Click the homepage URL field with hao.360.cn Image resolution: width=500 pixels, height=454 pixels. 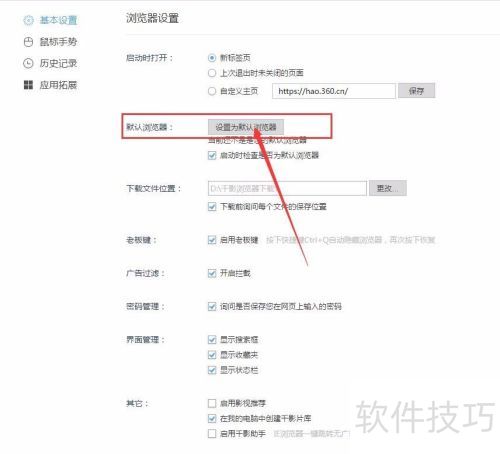[334, 91]
